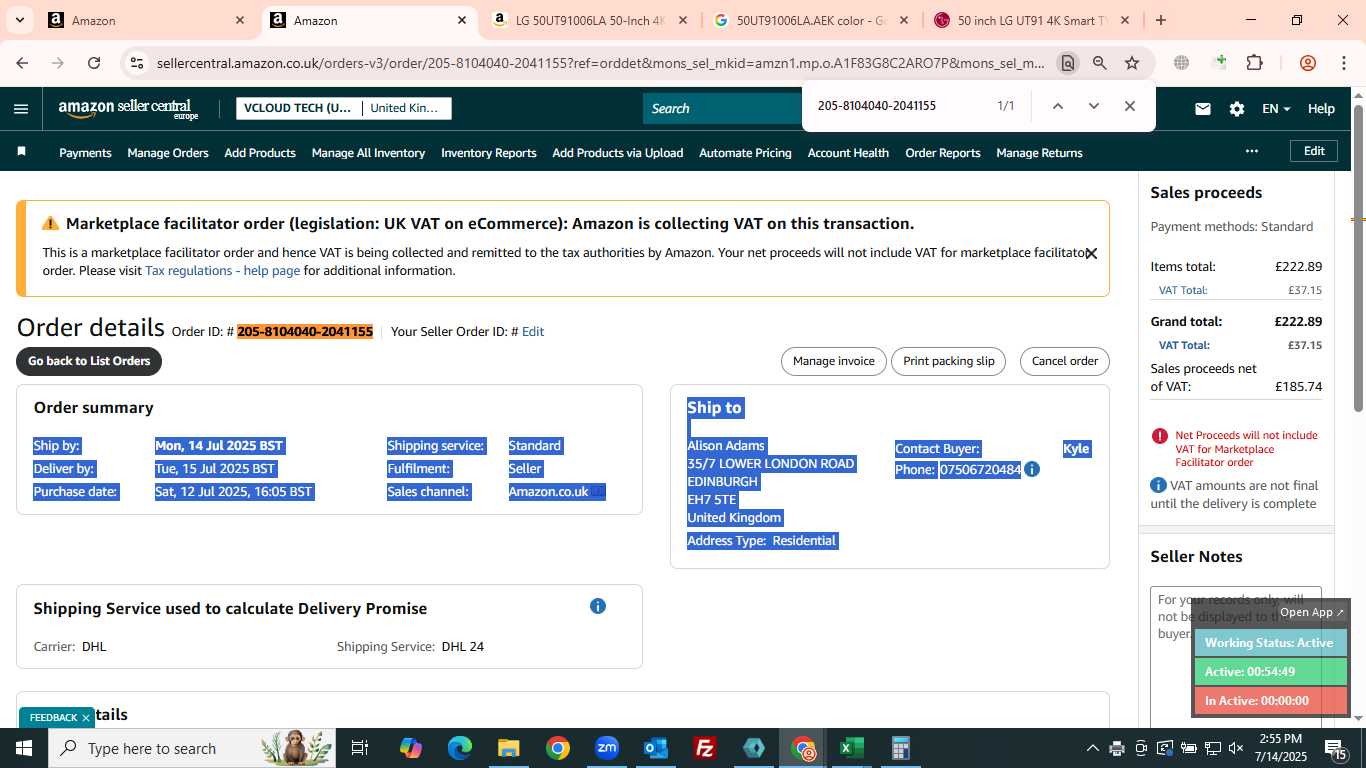Open Tax regulations - help page link
1366x768 pixels.
point(222,271)
